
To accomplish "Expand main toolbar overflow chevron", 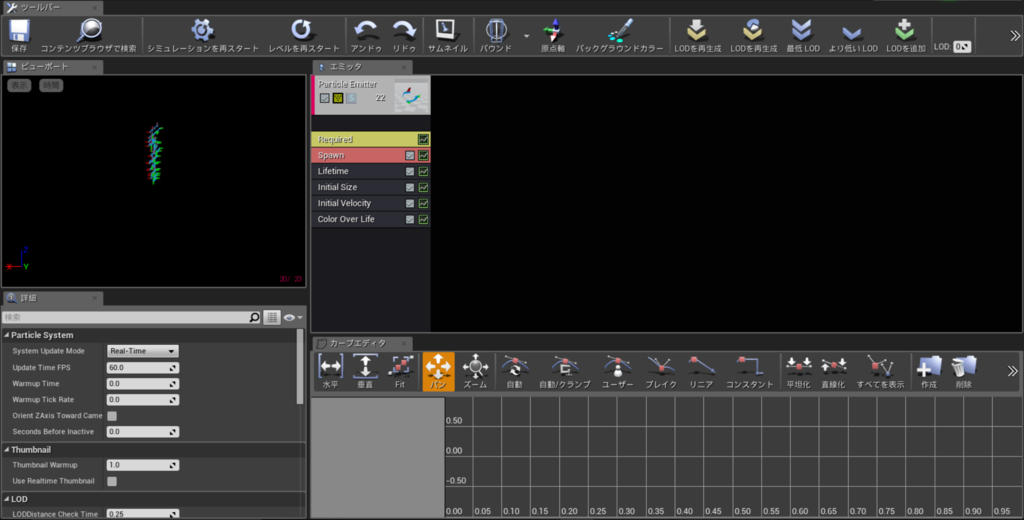I will (1014, 36).
